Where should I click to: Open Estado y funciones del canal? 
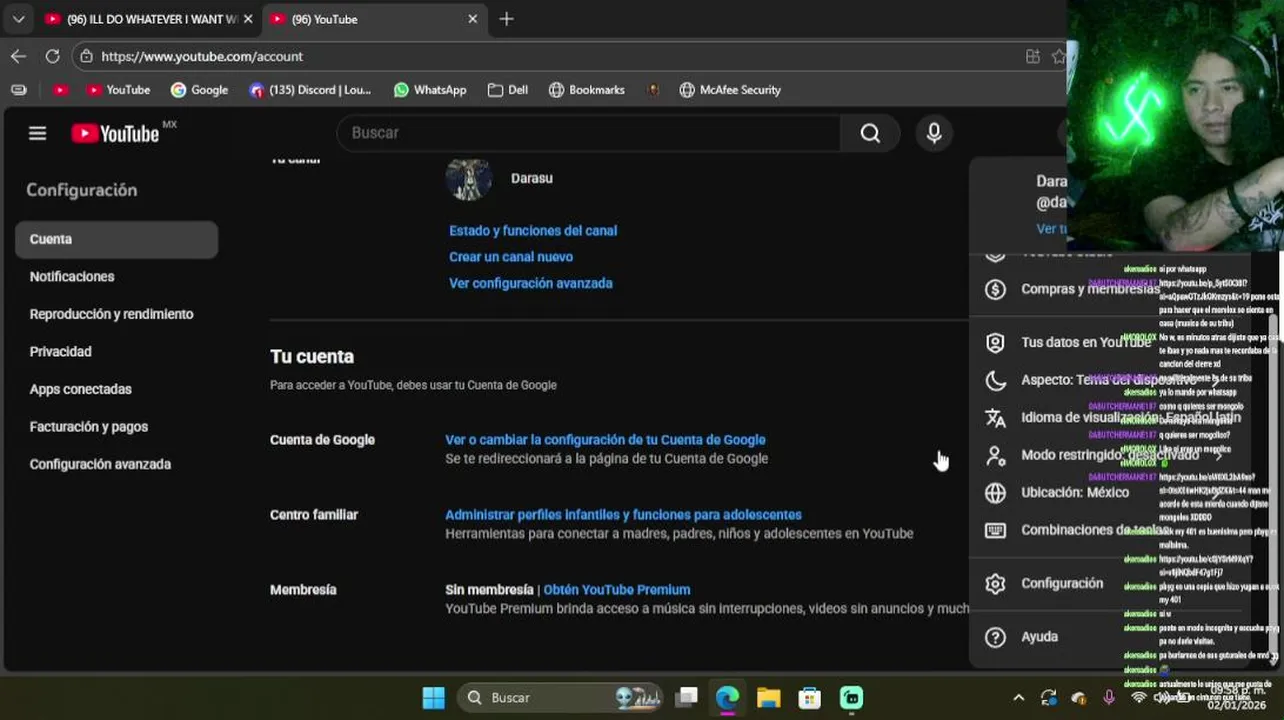pos(533,231)
